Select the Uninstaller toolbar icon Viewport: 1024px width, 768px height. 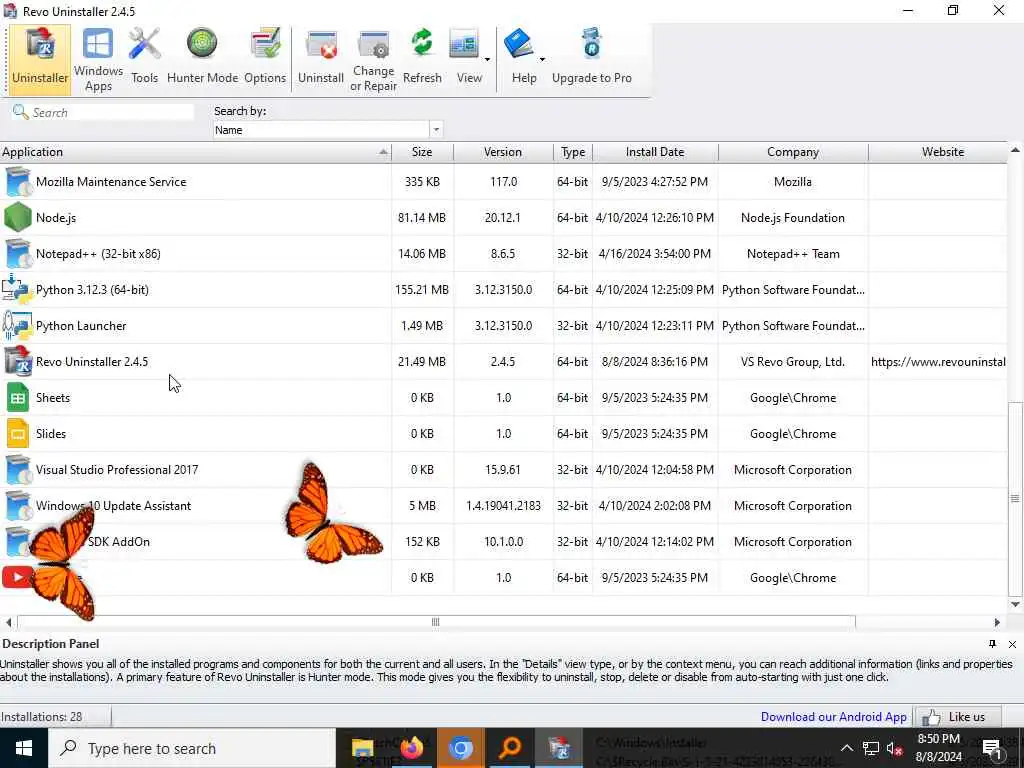pyautogui.click(x=40, y=59)
